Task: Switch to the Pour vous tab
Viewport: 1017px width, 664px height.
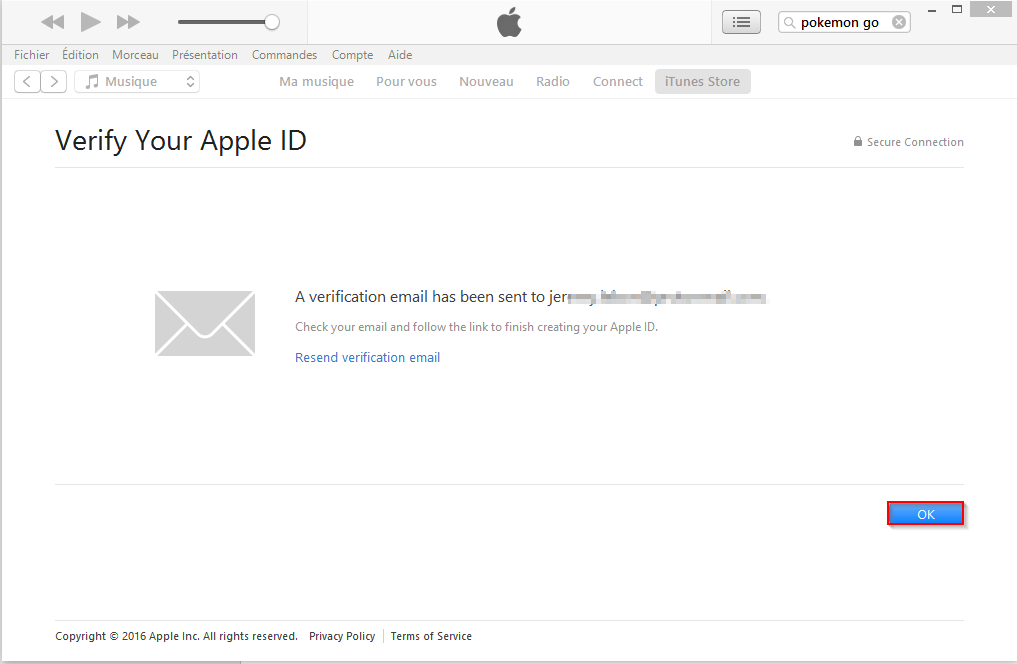Action: [407, 82]
